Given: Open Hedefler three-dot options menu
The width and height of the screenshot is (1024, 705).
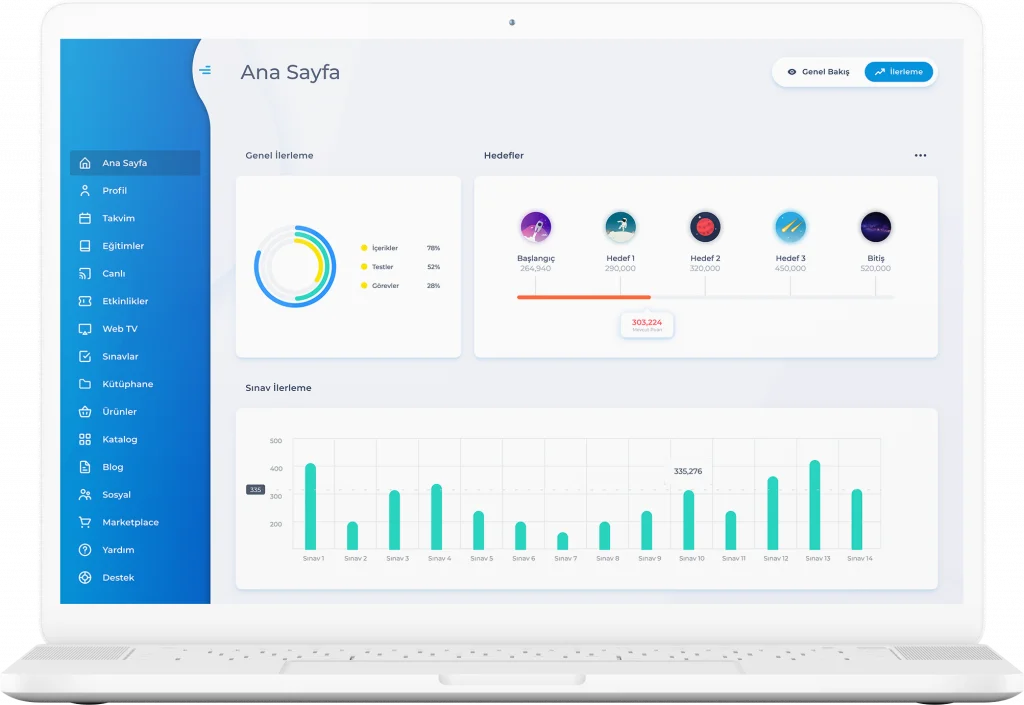Looking at the screenshot, I should (x=920, y=156).
